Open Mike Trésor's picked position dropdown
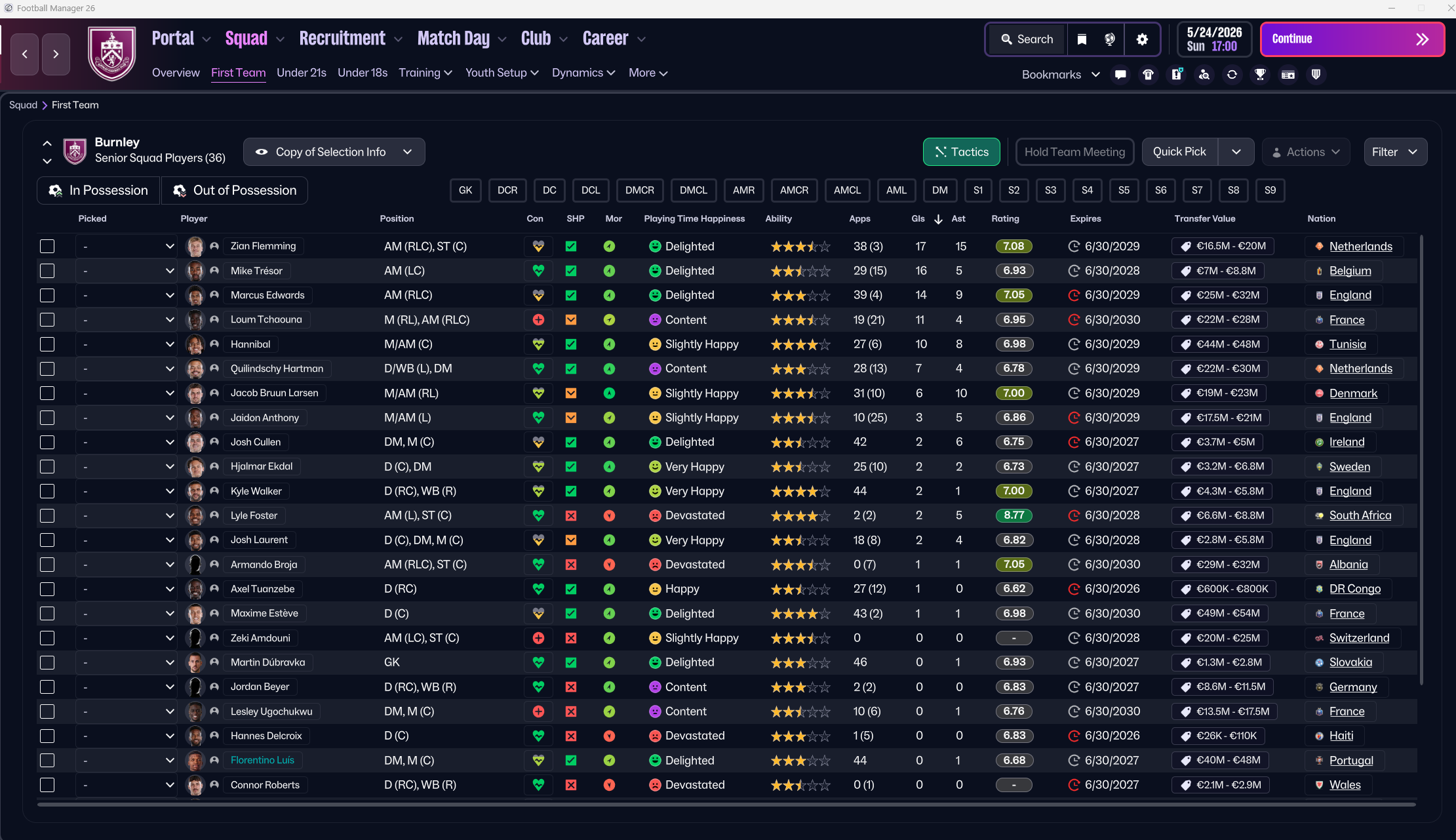 (127, 271)
